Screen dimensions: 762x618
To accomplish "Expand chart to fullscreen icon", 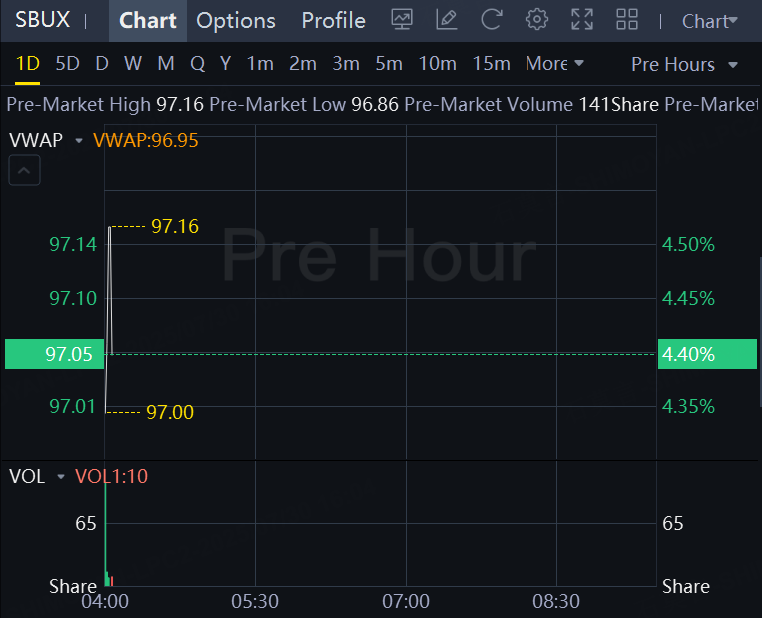I will (x=582, y=20).
